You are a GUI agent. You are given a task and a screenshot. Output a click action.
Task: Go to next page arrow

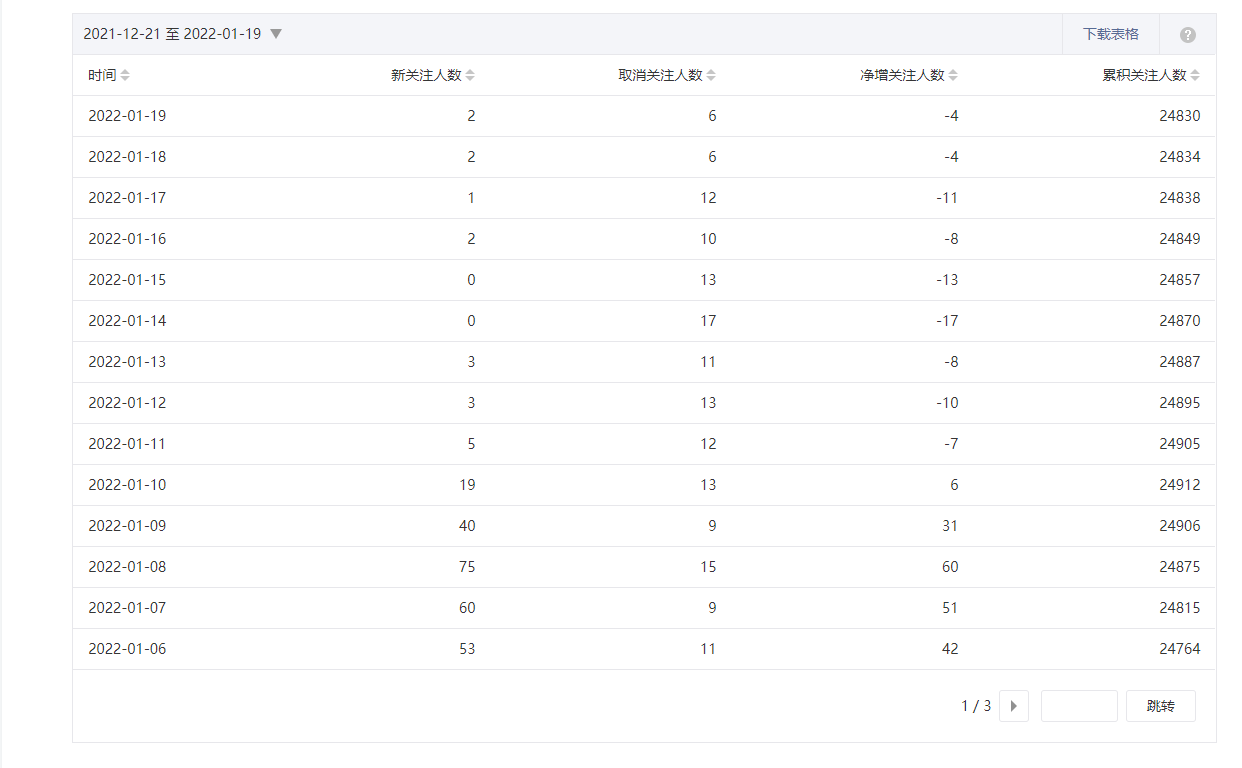1013,706
